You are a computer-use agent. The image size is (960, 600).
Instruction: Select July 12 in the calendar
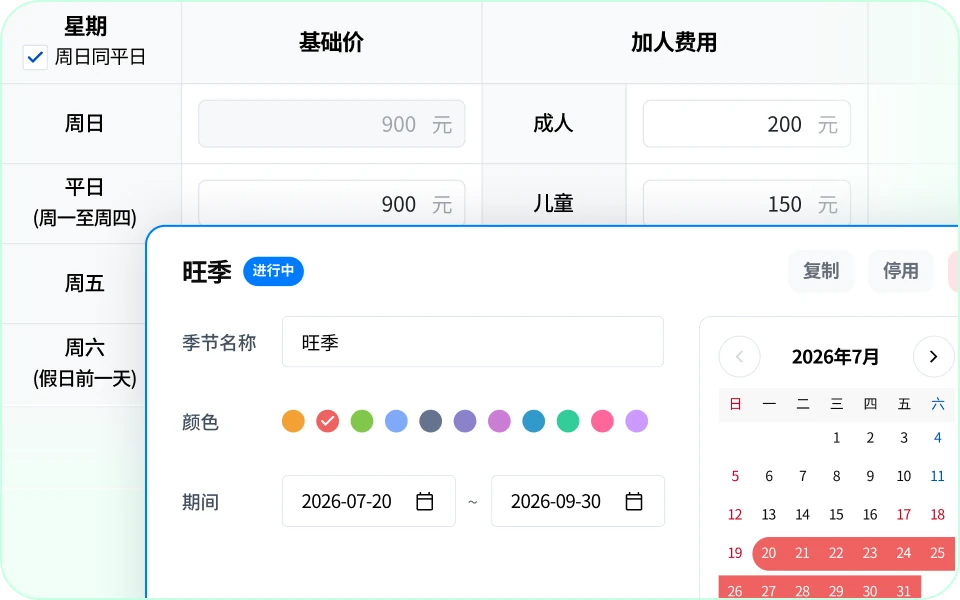735,515
